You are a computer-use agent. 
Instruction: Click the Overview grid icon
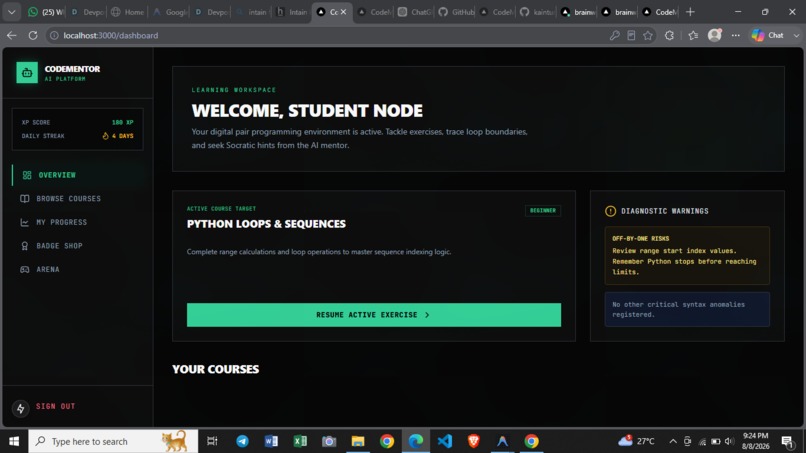pyautogui.click(x=27, y=175)
